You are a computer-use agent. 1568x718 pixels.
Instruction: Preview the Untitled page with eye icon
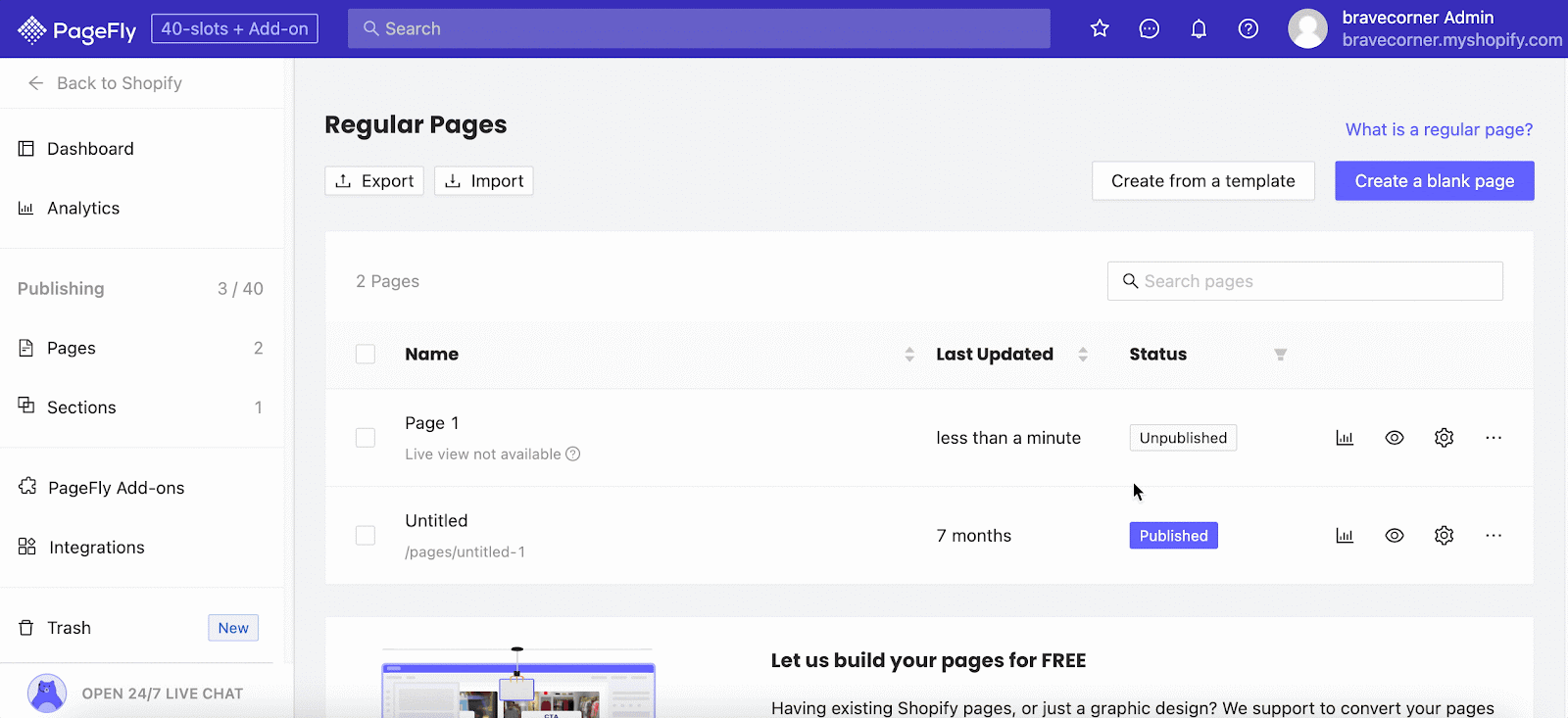pos(1395,536)
